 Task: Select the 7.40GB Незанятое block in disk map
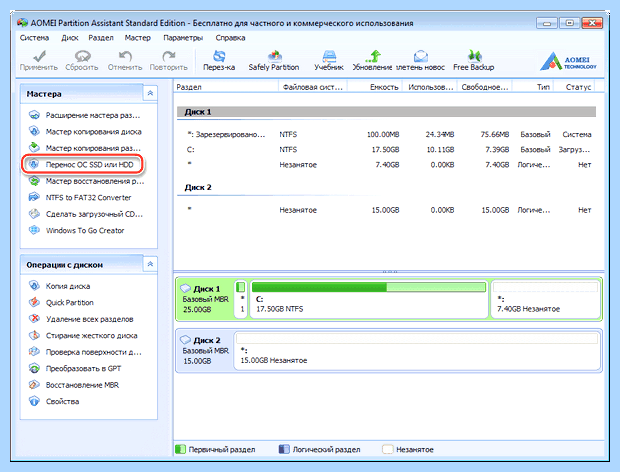point(546,299)
